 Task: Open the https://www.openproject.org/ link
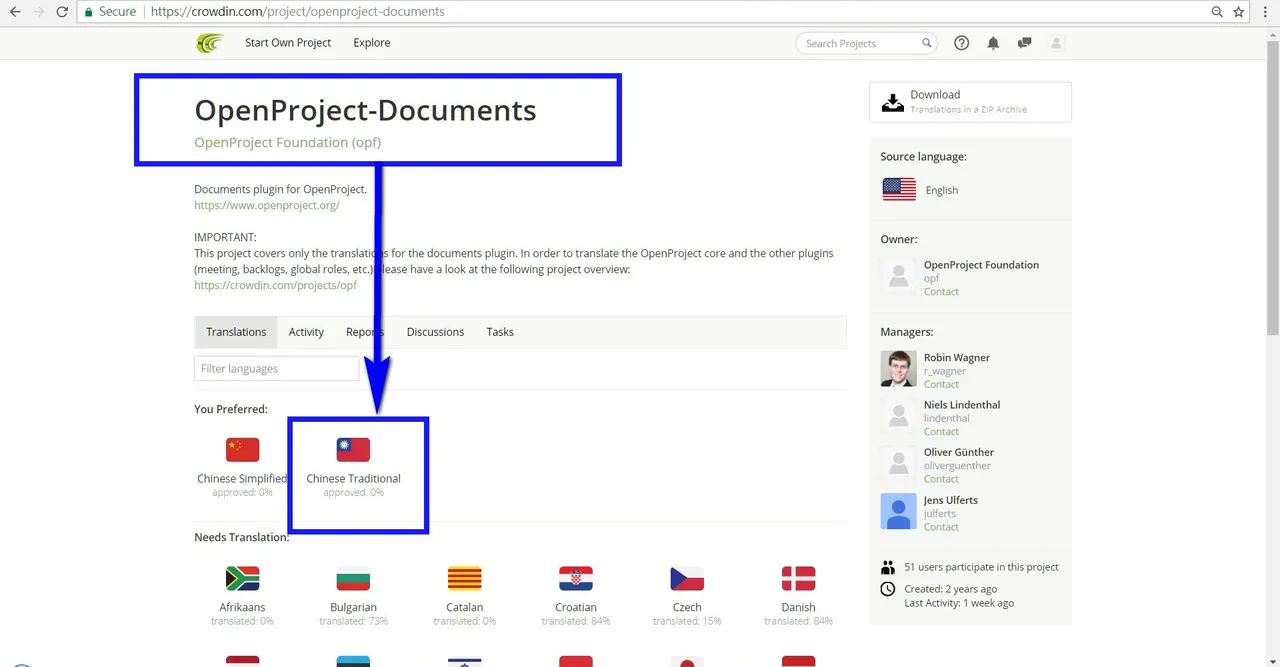coord(267,205)
